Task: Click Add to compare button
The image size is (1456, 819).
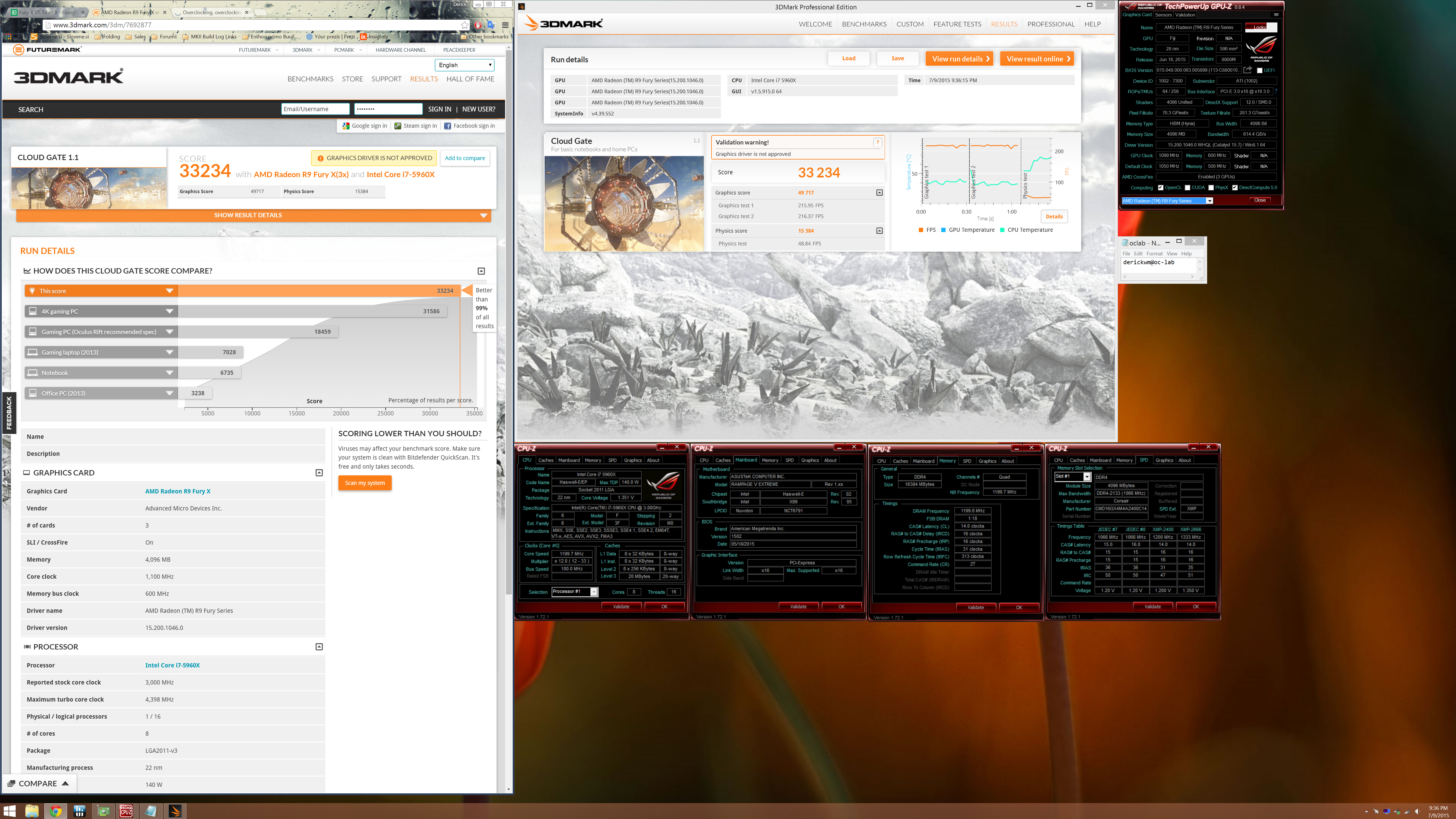Action: 465,158
